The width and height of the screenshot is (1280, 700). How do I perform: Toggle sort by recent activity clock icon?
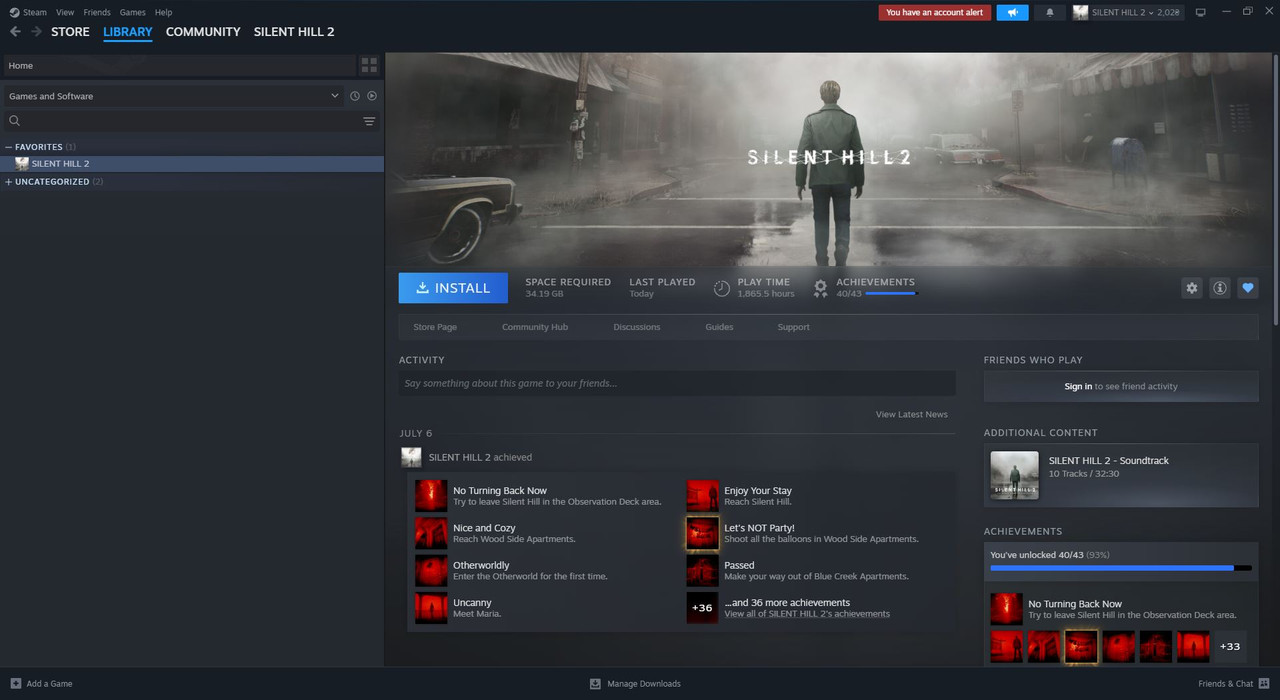pos(355,96)
